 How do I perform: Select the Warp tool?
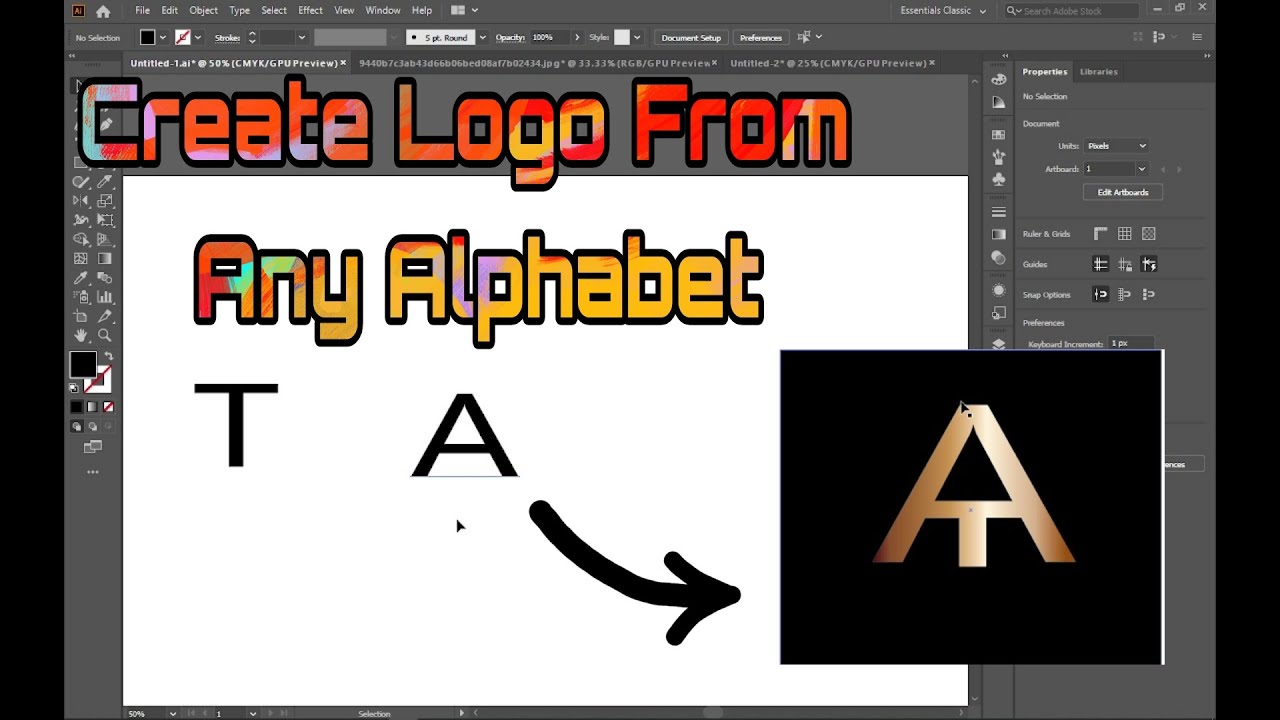[x=81, y=220]
